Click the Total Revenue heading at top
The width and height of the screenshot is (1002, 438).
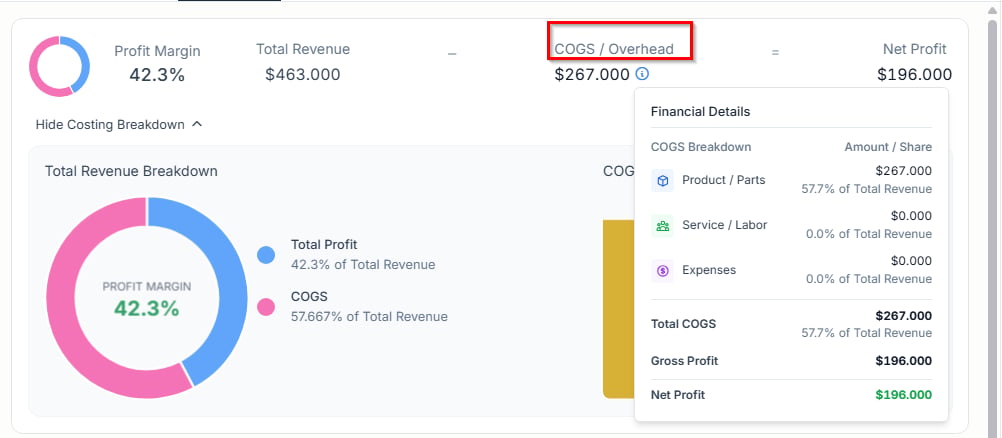point(303,49)
